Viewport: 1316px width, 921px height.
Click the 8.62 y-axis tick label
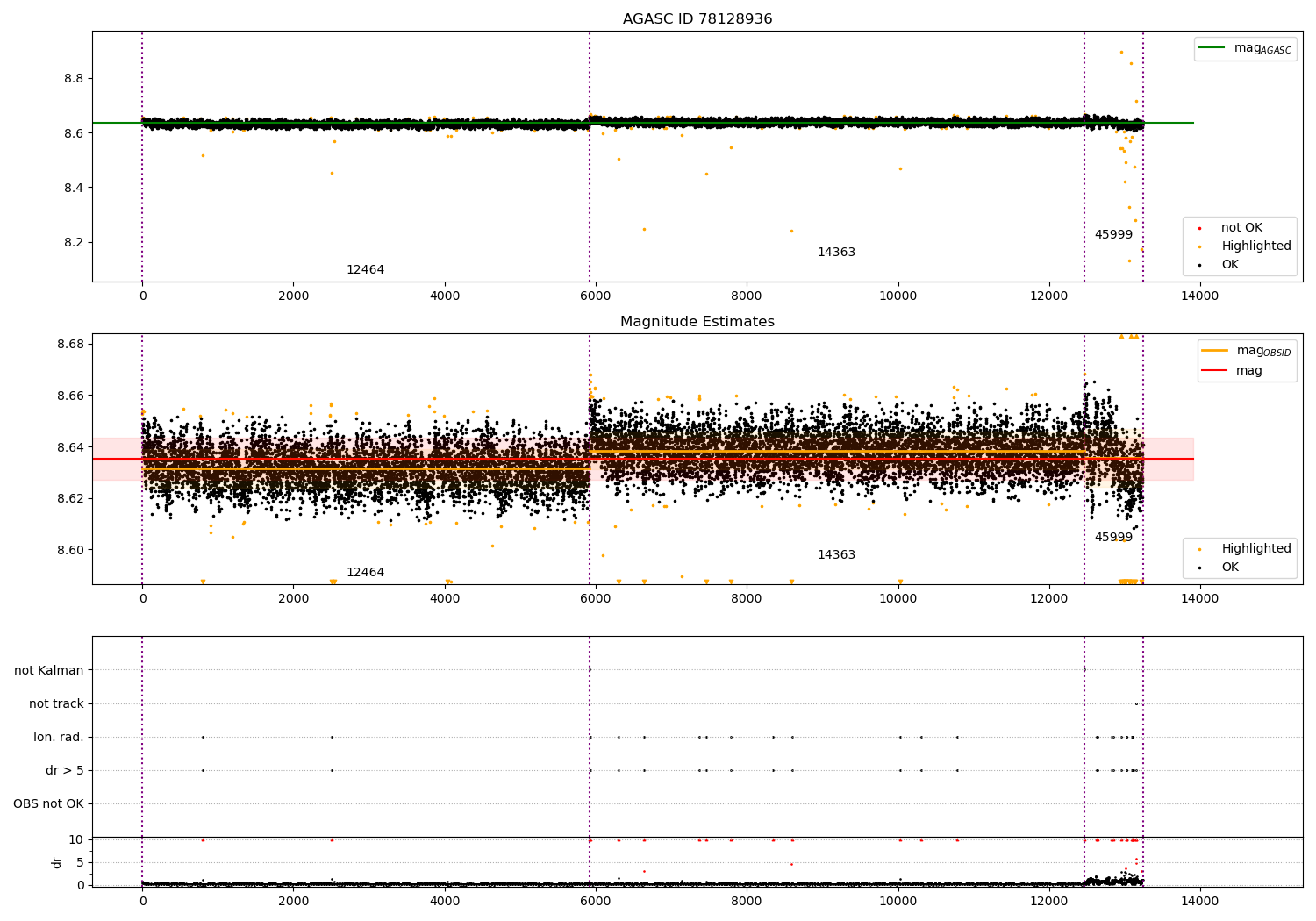[x=70, y=499]
